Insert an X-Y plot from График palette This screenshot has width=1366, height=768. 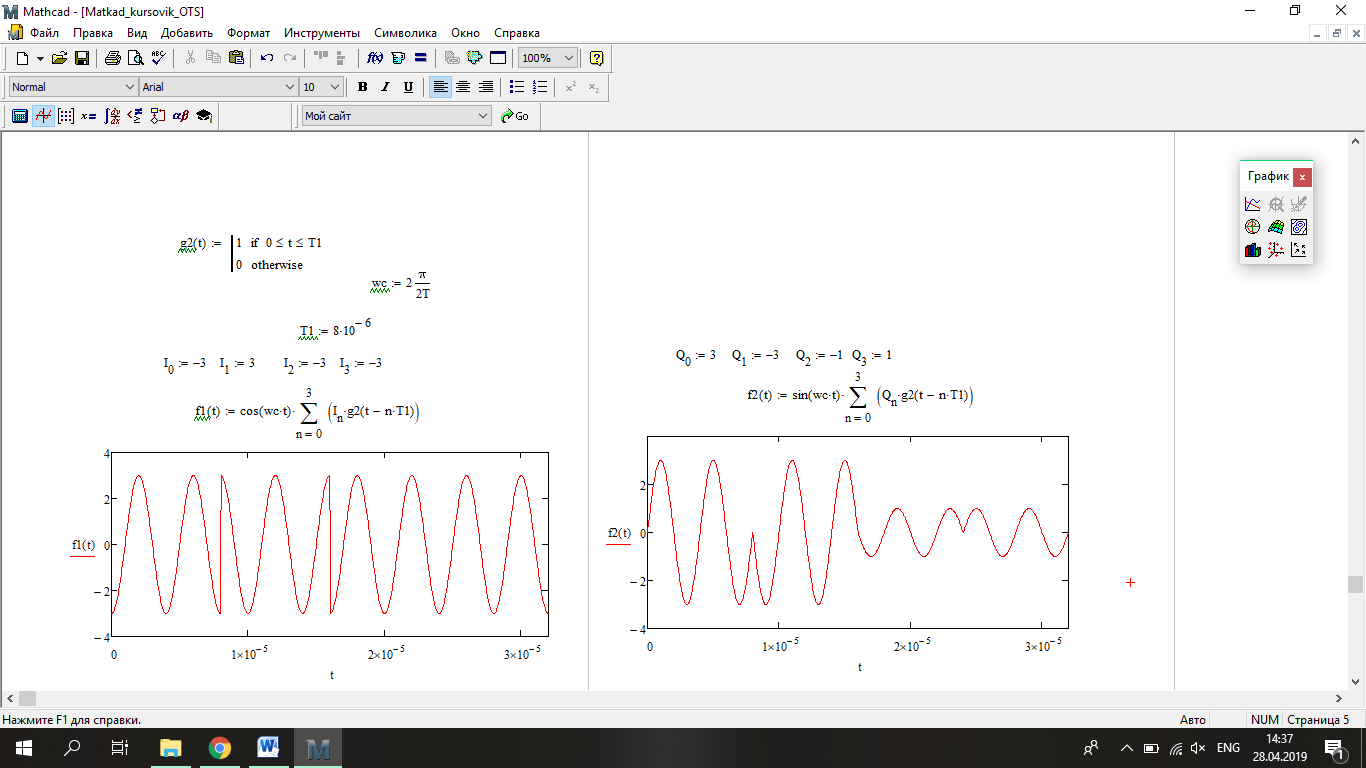(x=1253, y=204)
